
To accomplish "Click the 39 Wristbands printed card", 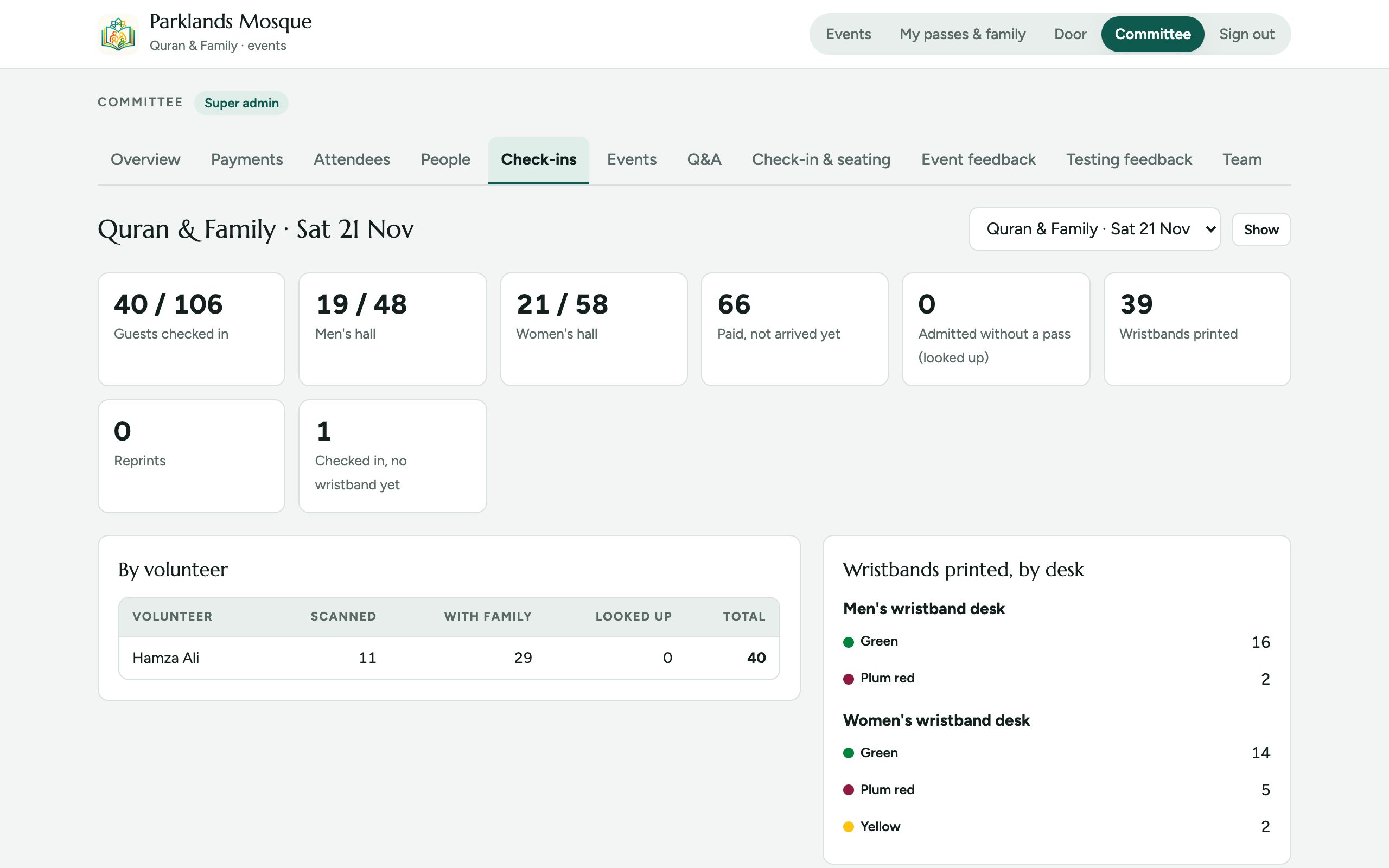I will (x=1197, y=329).
